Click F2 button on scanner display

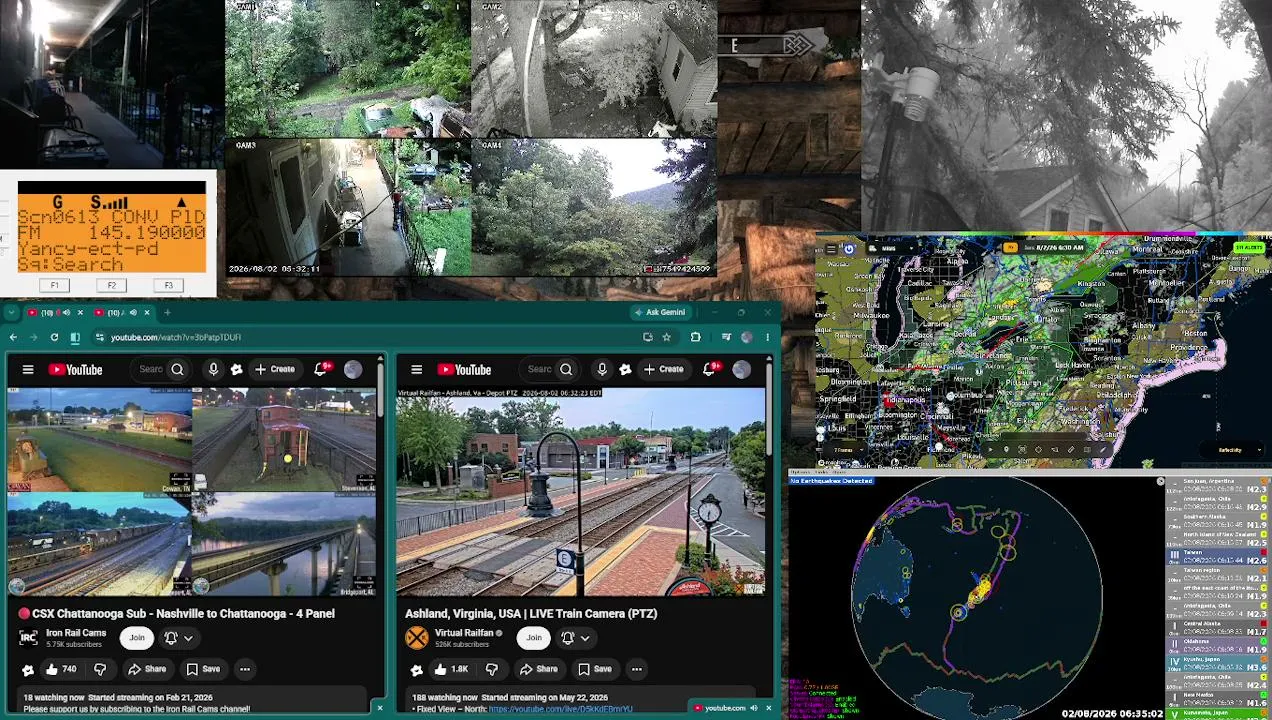[x=111, y=286]
